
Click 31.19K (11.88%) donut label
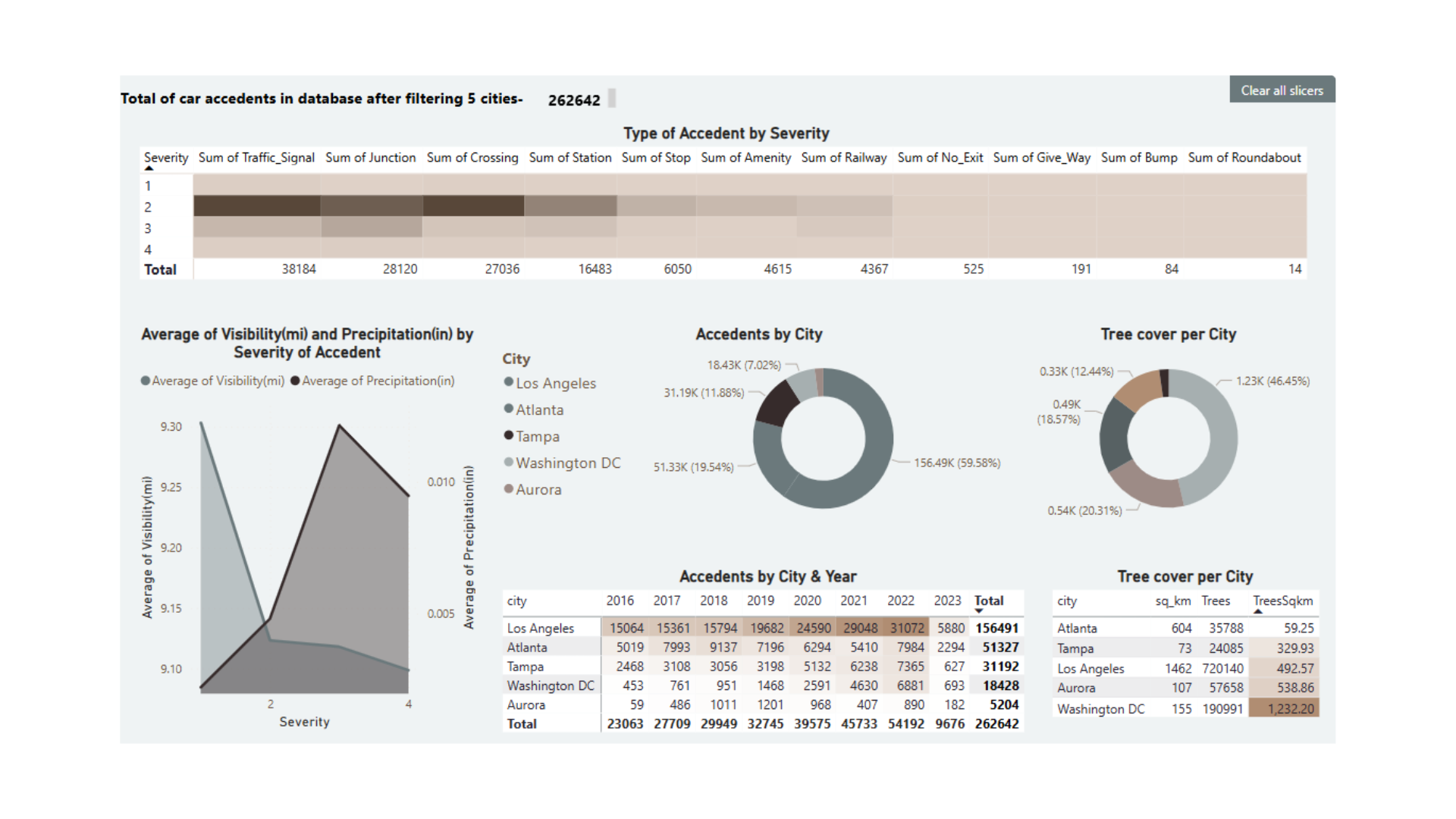[704, 393]
